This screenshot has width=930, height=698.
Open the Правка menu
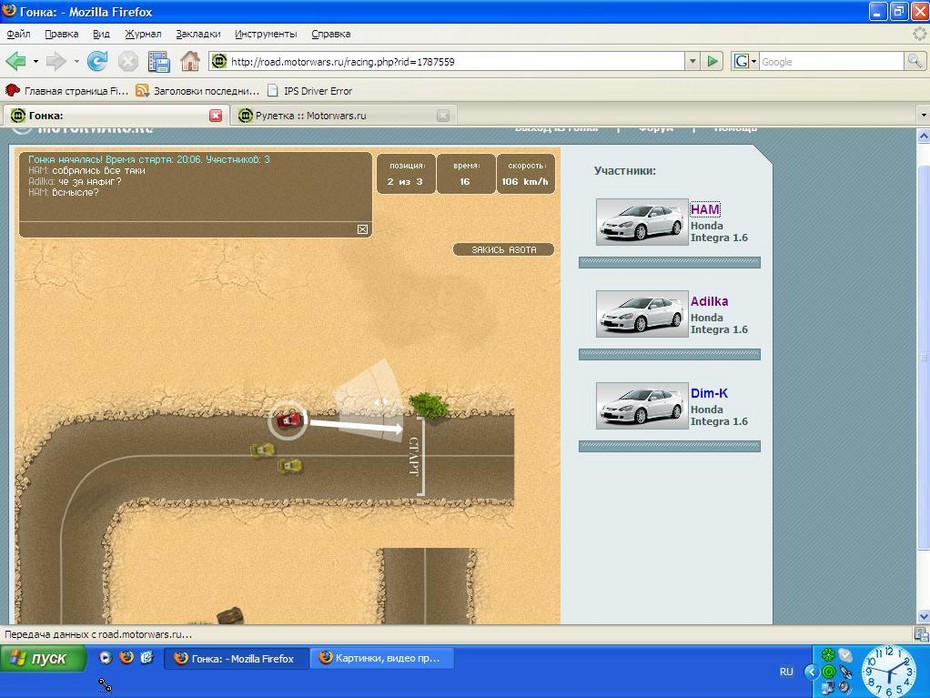pos(62,34)
